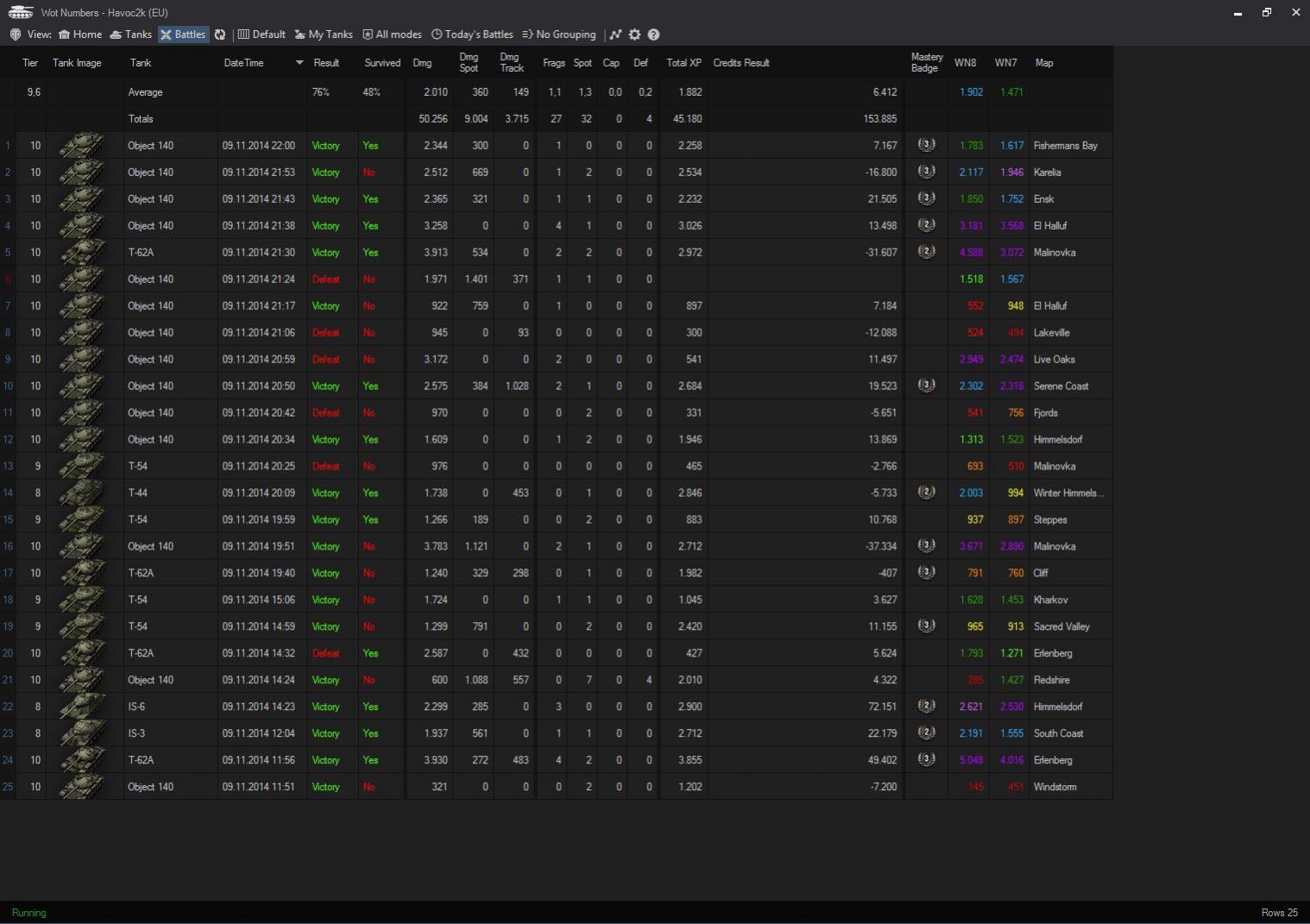
Task: Open the My Tanks filter dropdown
Action: (324, 35)
